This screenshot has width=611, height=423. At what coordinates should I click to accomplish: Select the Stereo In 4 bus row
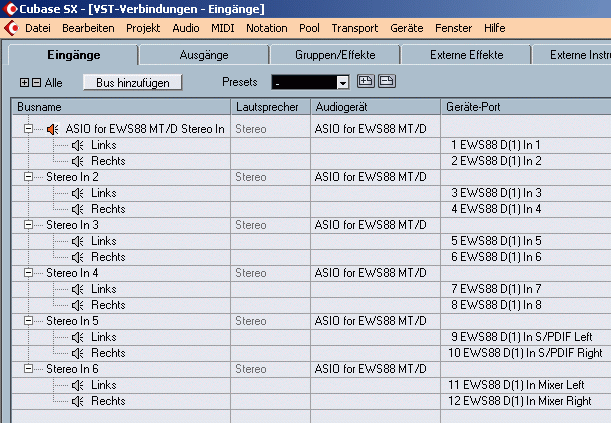(72, 273)
